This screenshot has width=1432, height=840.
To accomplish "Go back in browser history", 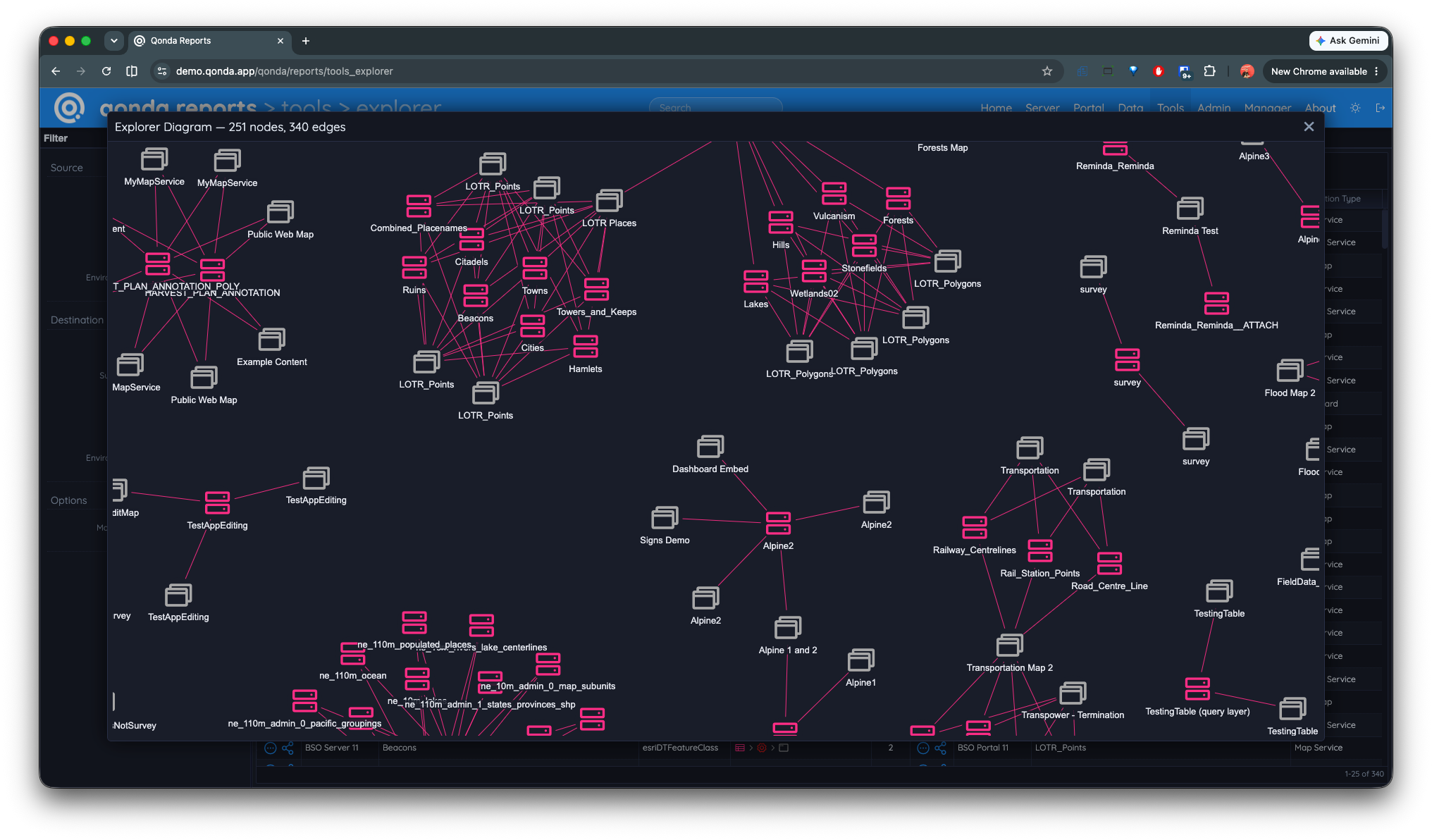I will [56, 71].
